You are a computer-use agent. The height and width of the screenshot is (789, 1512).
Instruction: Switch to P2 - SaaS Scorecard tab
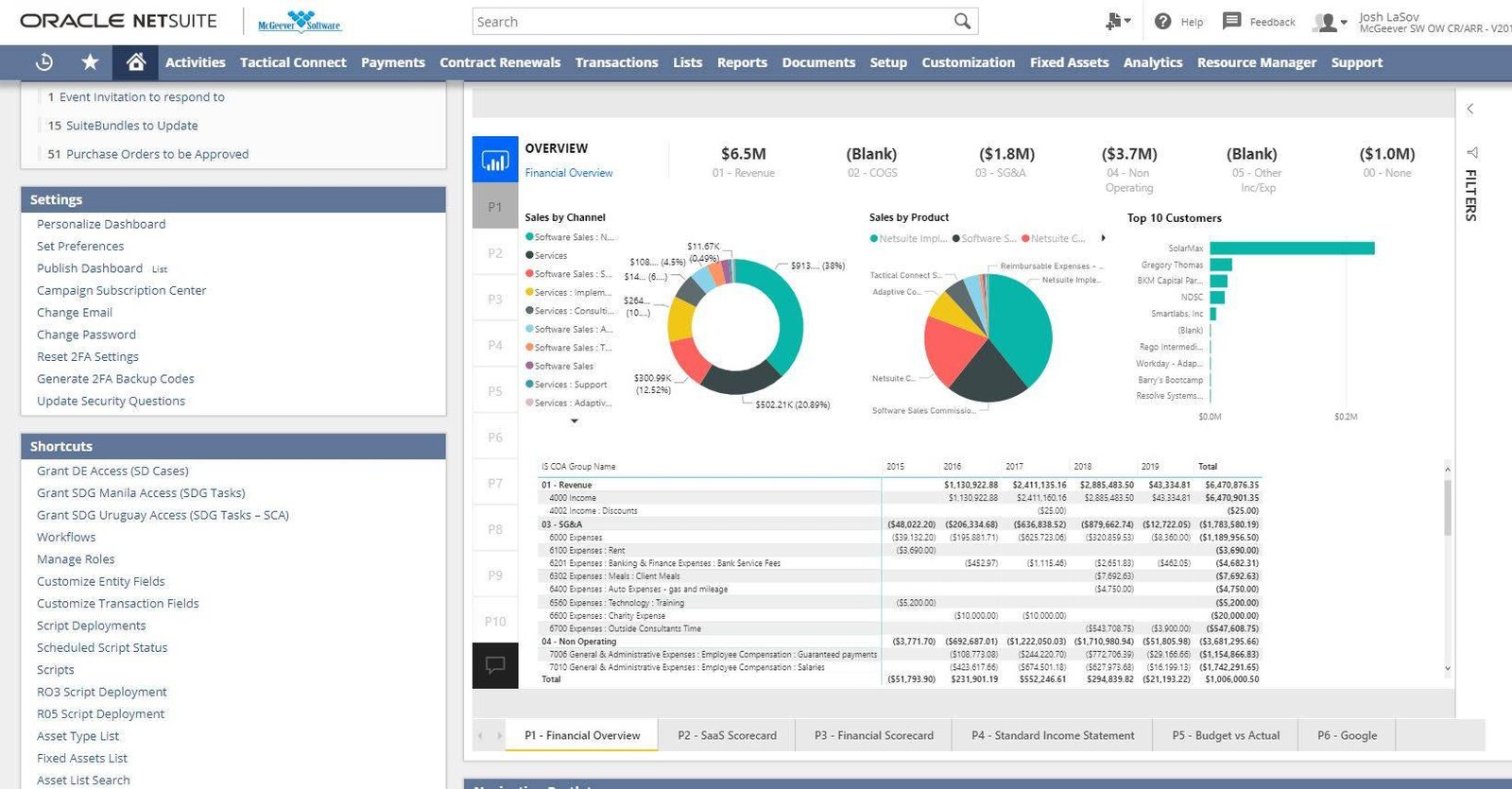pos(727,735)
